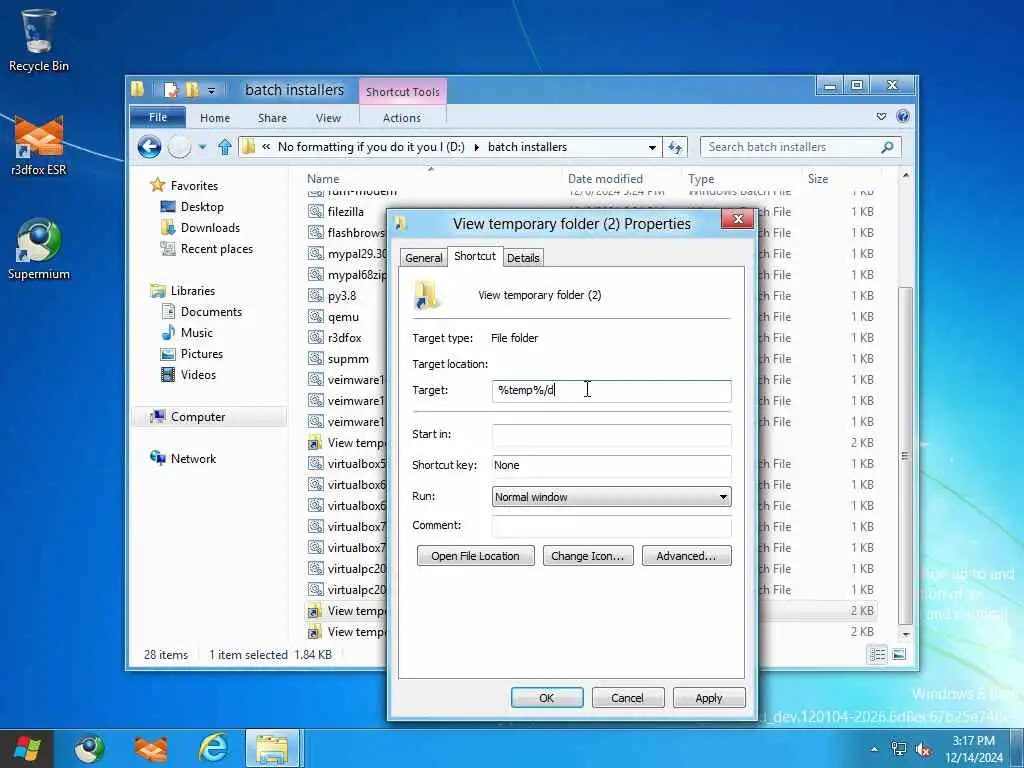The width and height of the screenshot is (1024, 768).
Task: Launch Supermium from the taskbar
Action: (x=89, y=748)
